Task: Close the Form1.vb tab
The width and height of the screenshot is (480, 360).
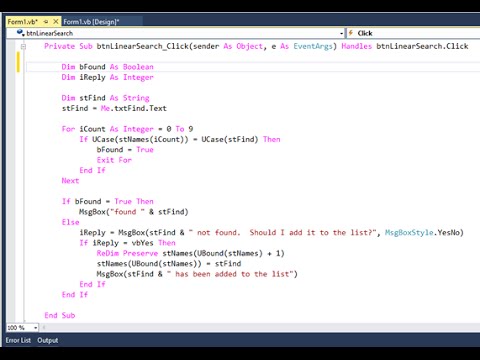Action: (x=56, y=22)
